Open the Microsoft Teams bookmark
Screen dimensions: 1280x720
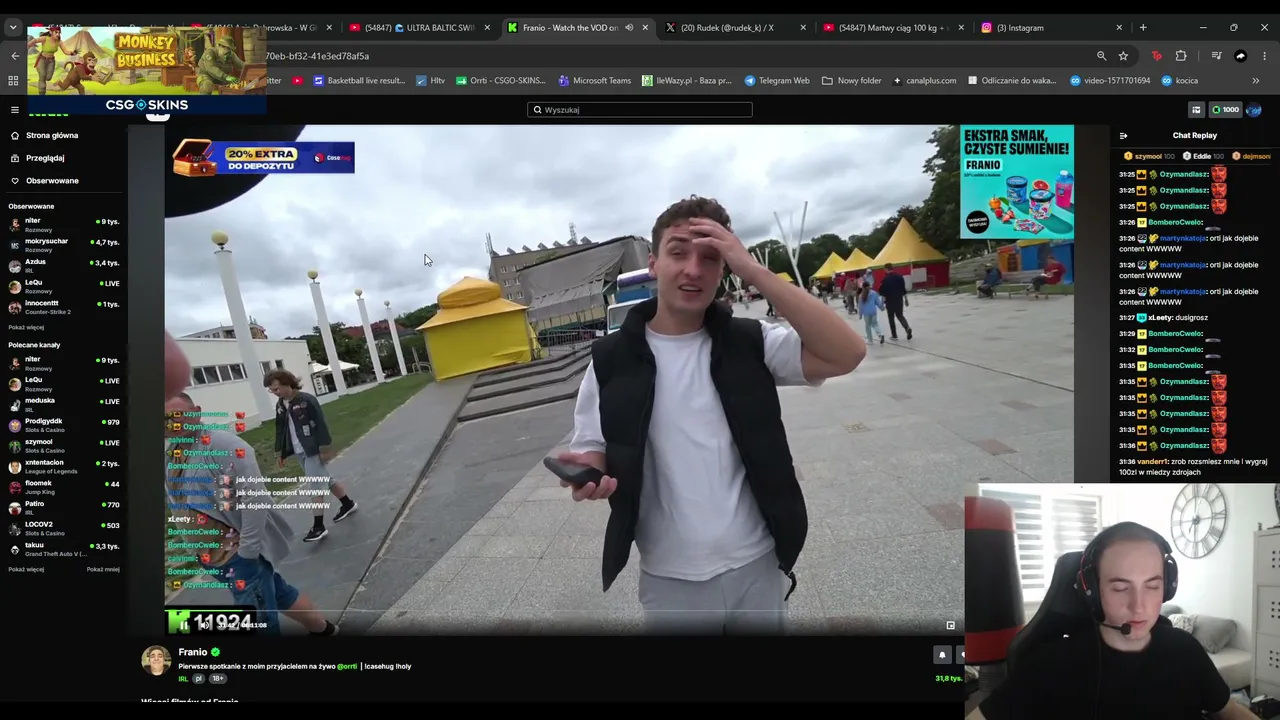[595, 81]
